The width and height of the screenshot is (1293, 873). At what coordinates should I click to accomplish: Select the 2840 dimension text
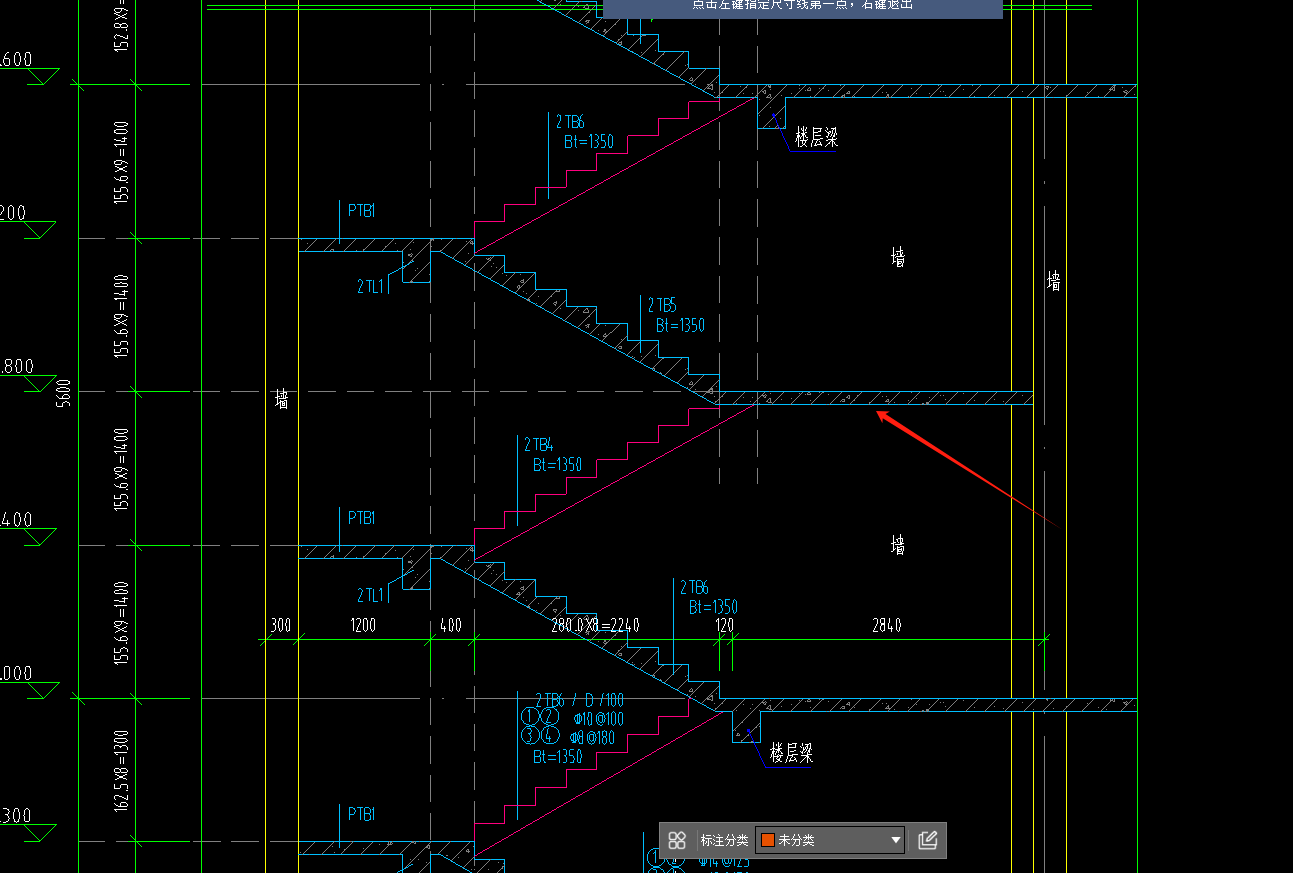tap(886, 626)
